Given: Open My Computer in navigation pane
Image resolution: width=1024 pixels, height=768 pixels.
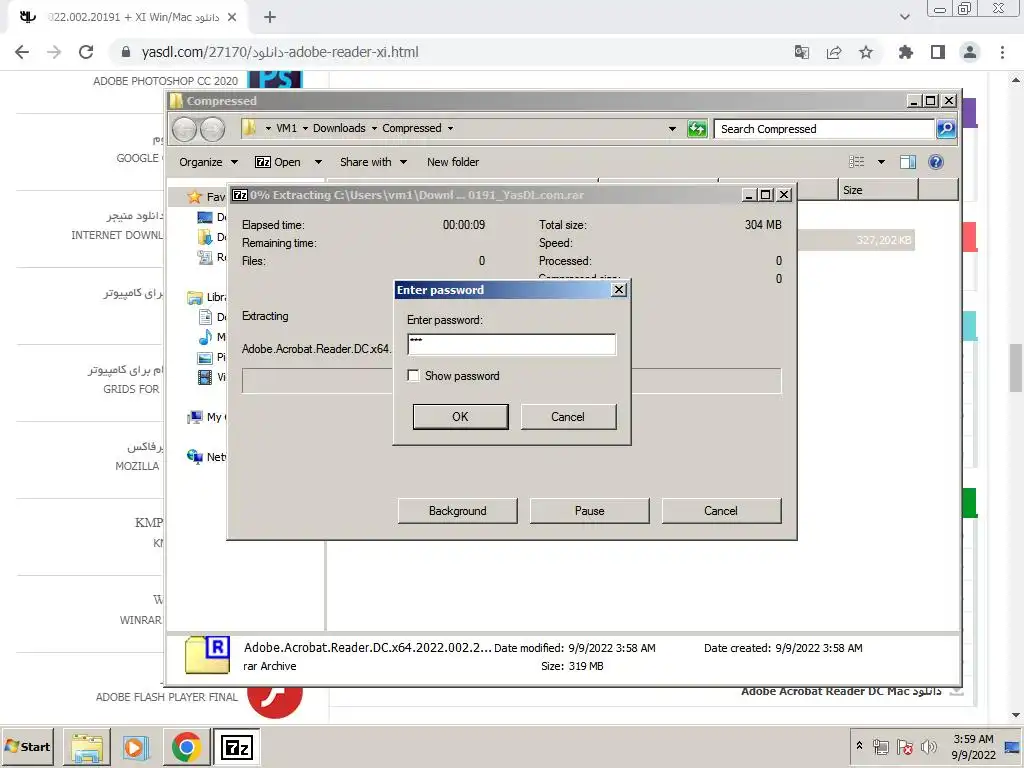Looking at the screenshot, I should point(206,417).
